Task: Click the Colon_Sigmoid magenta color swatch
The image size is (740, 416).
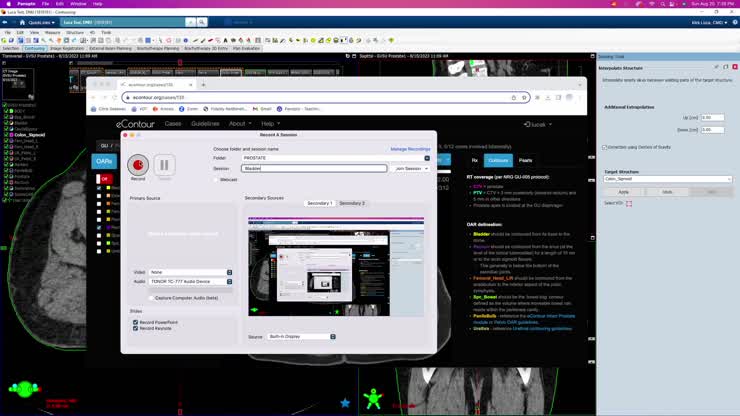Action: 11,135
